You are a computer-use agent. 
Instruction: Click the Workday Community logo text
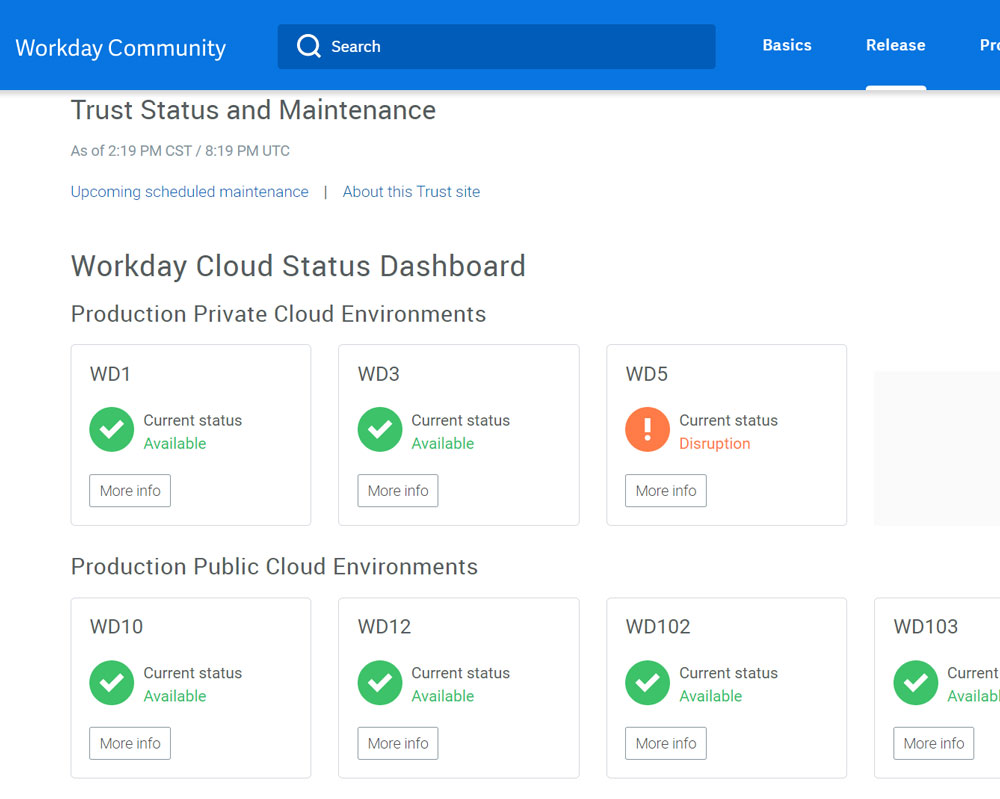[x=120, y=47]
